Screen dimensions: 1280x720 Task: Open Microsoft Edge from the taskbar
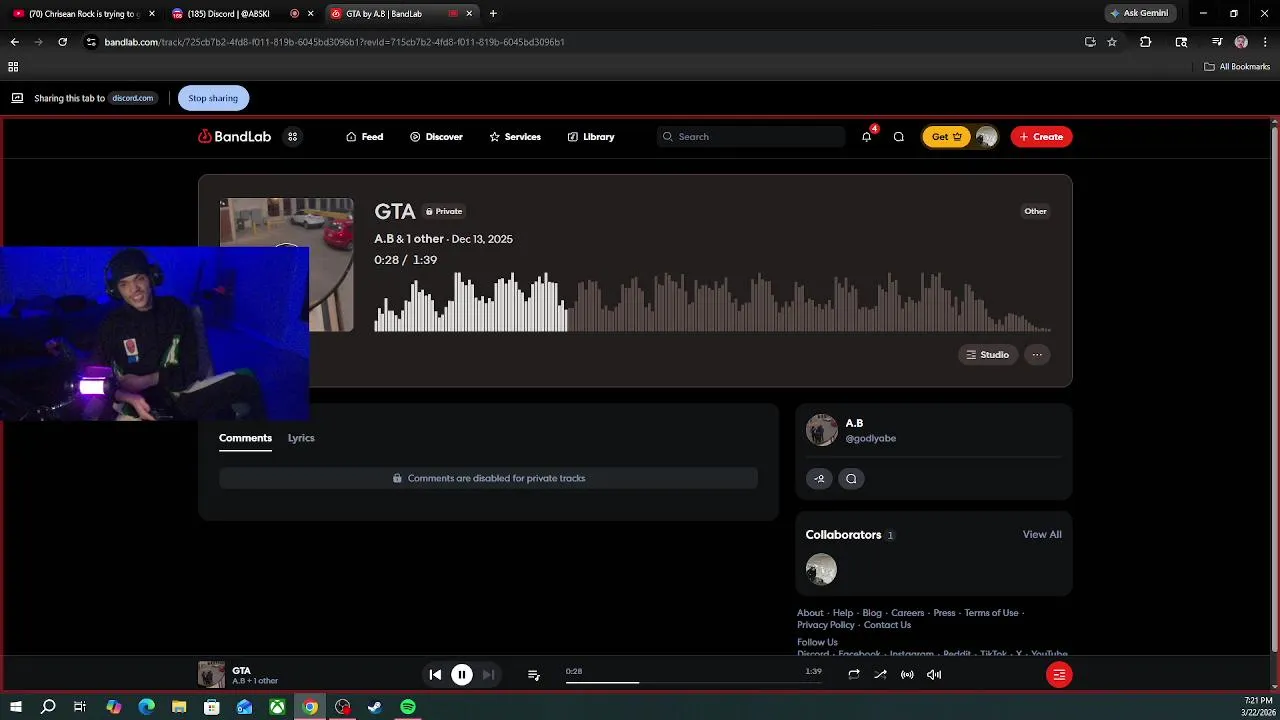click(x=146, y=707)
